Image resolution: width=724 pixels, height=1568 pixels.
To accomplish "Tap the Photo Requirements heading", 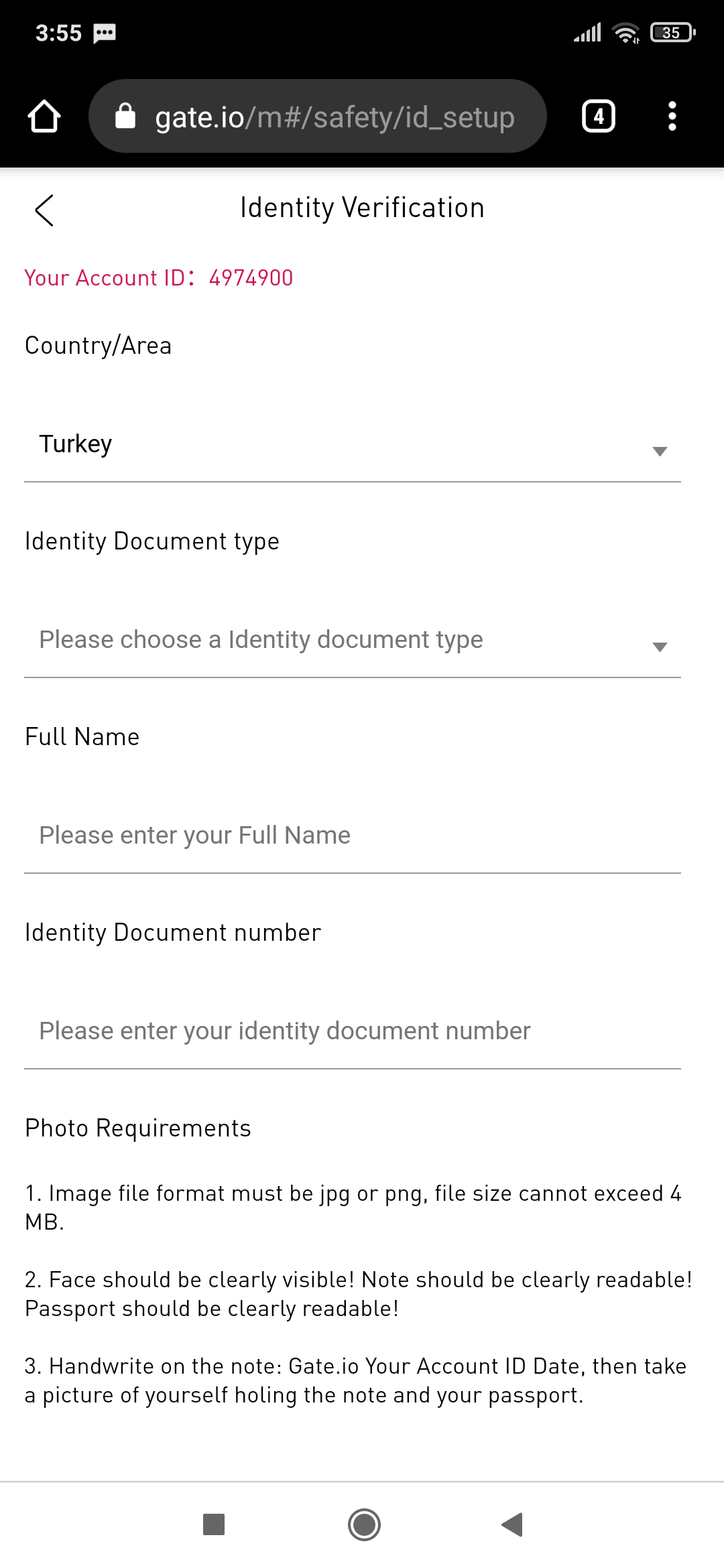I will click(x=138, y=1128).
